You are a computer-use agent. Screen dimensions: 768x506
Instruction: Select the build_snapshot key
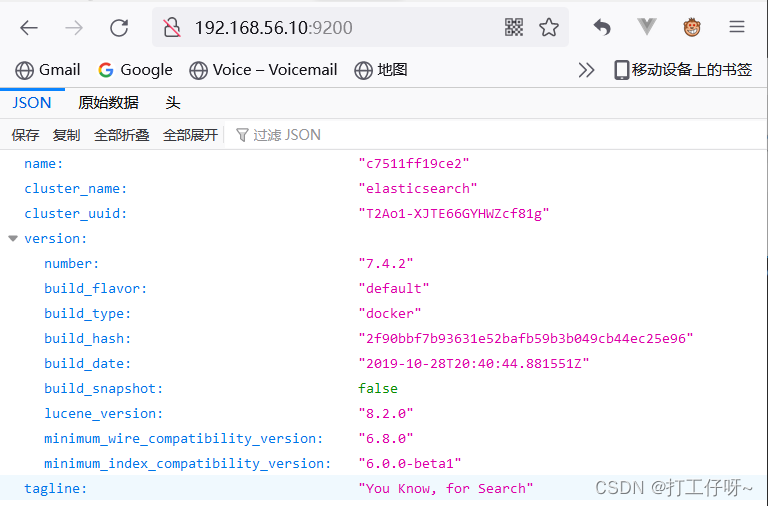(103, 388)
